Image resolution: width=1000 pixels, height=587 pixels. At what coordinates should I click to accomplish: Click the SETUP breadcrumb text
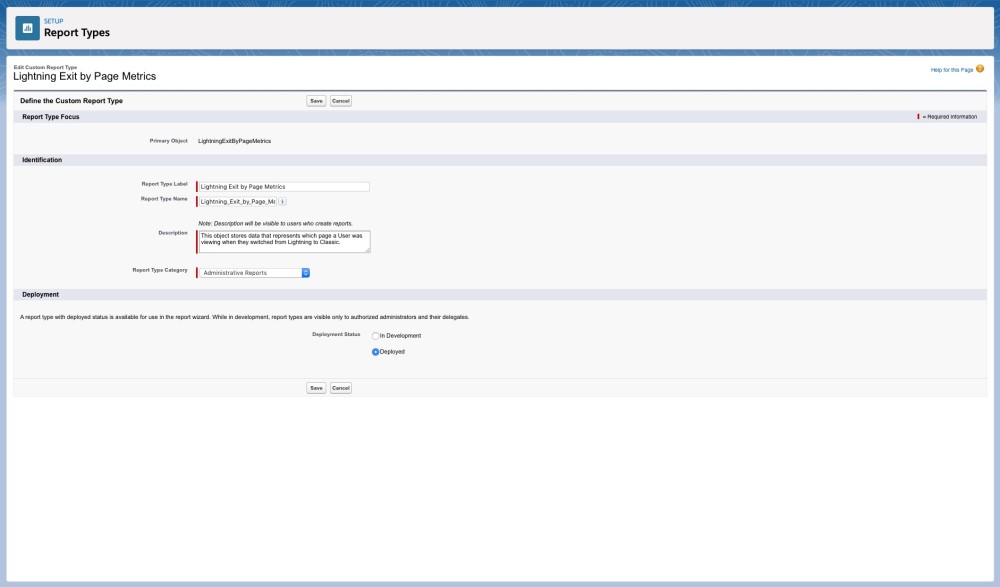(54, 21)
